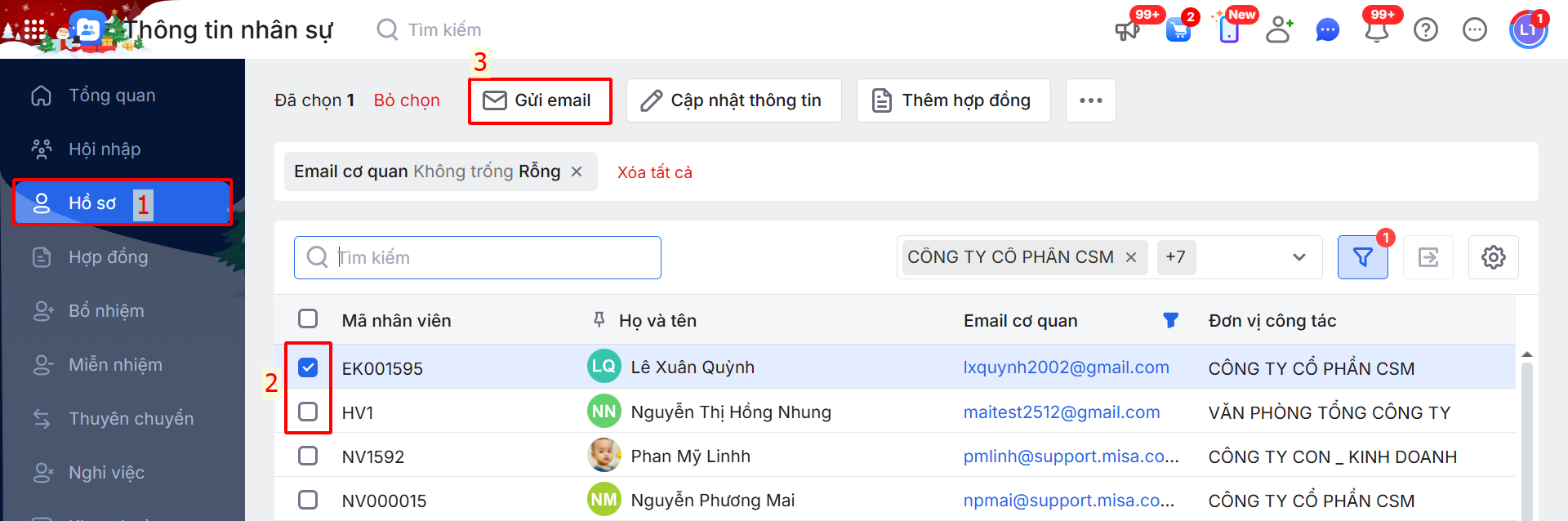This screenshot has height=521, width=1568.
Task: Toggle the select-all header checkbox
Action: 308,318
